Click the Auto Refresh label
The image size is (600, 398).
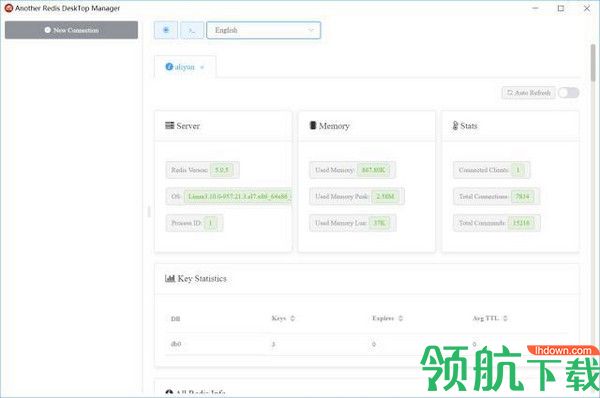528,93
